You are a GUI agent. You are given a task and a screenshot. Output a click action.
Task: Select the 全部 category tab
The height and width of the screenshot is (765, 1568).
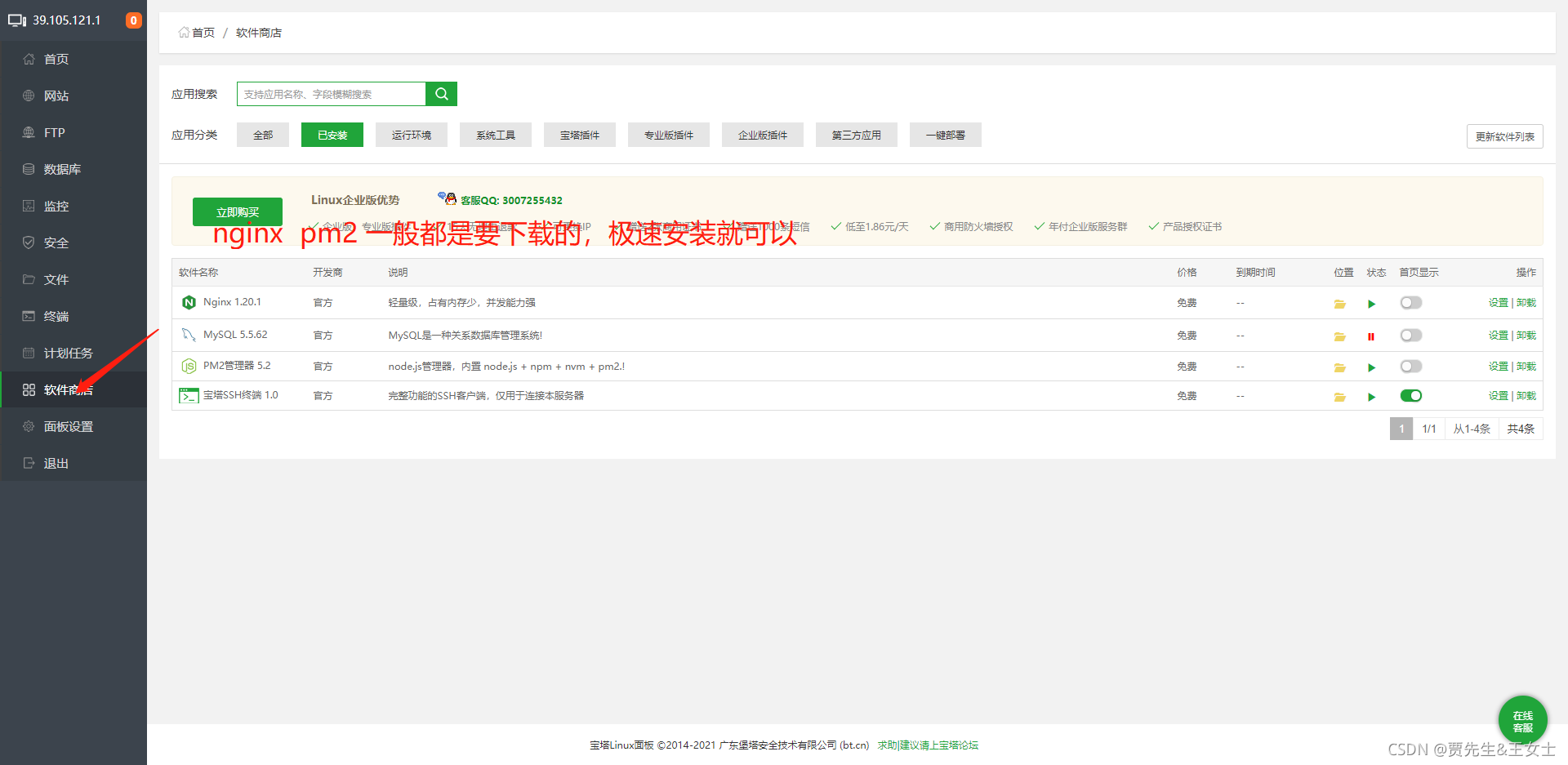pyautogui.click(x=263, y=135)
